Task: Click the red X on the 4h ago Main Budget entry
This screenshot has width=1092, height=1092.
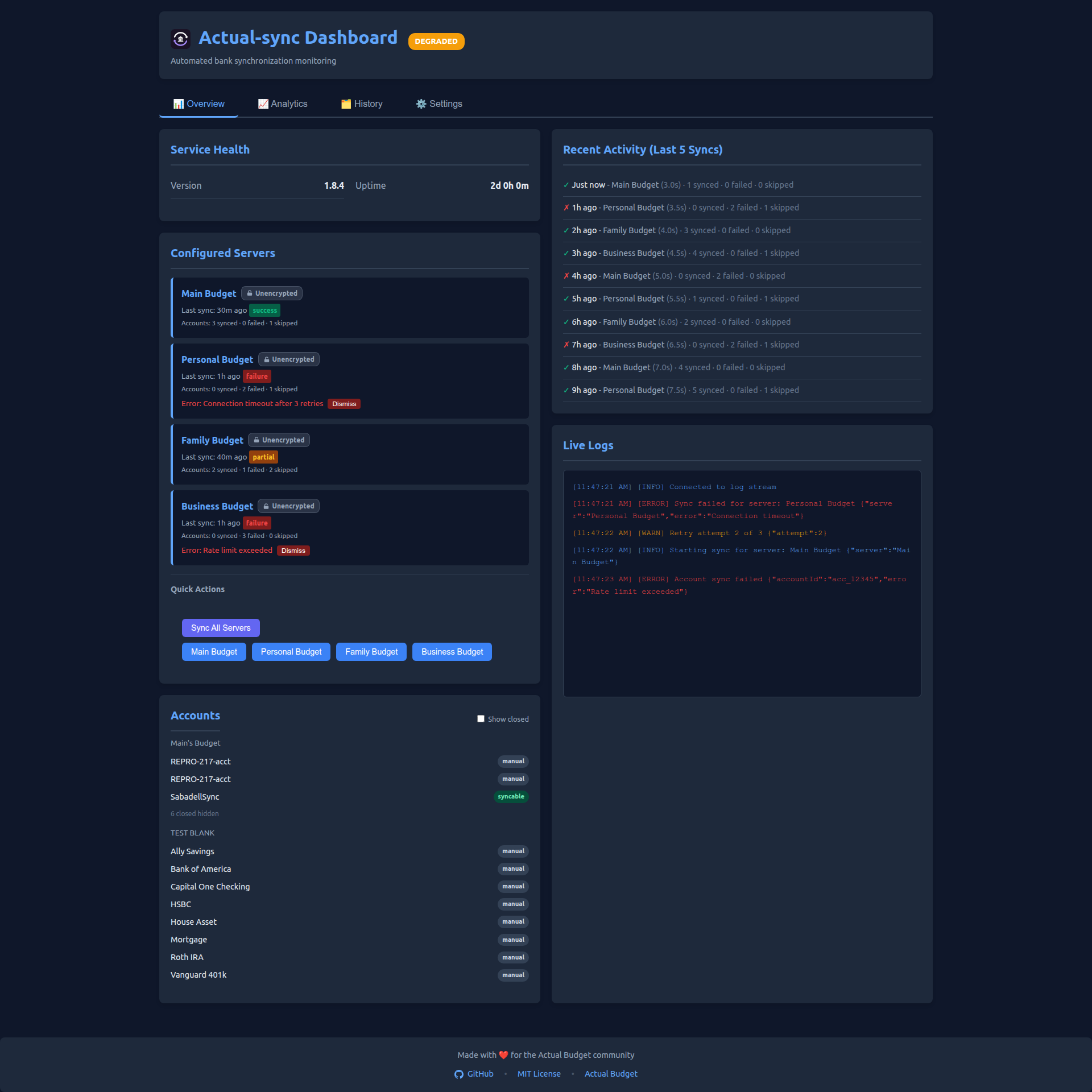Action: point(566,276)
